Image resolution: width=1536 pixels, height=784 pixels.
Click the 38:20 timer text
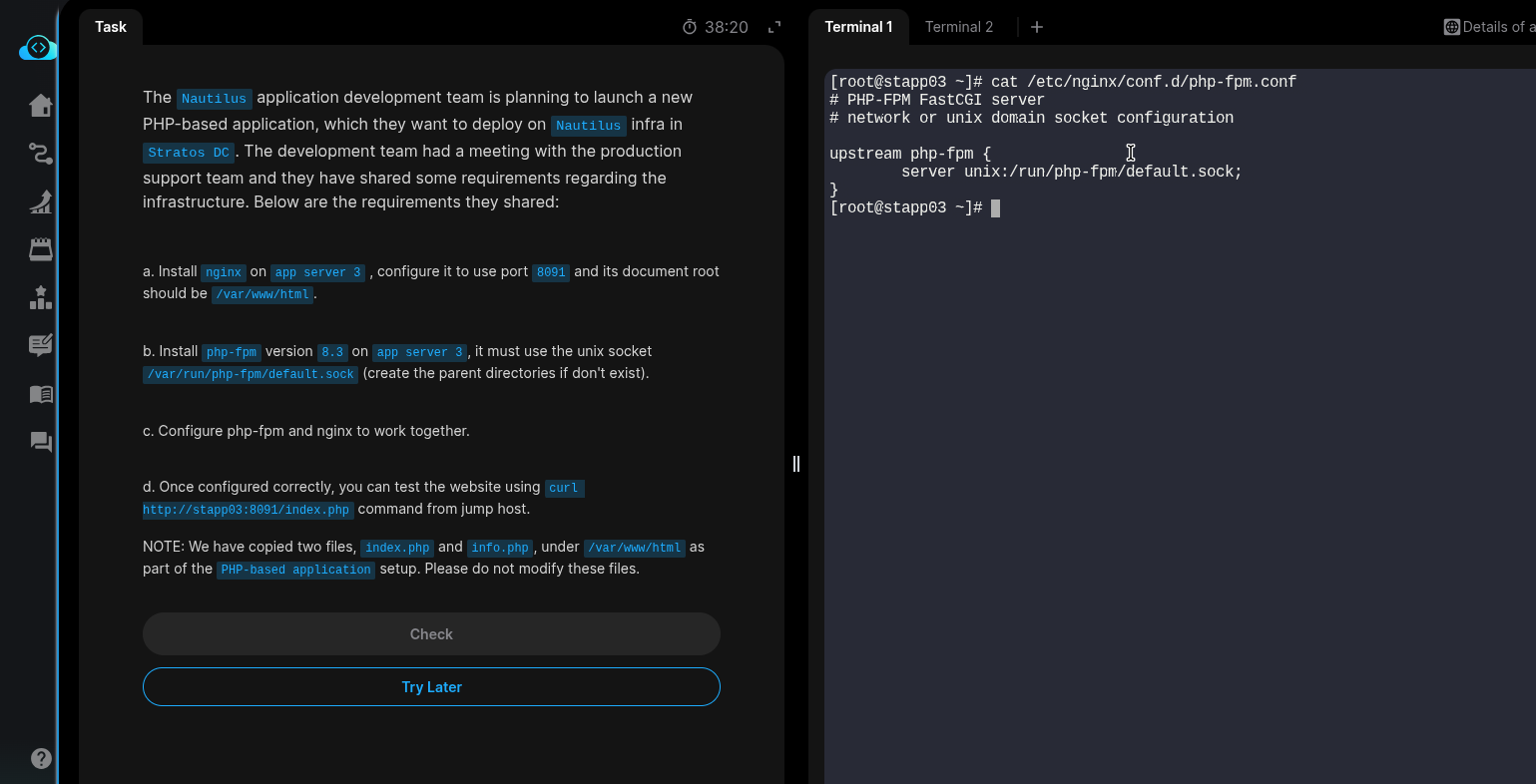(x=727, y=27)
